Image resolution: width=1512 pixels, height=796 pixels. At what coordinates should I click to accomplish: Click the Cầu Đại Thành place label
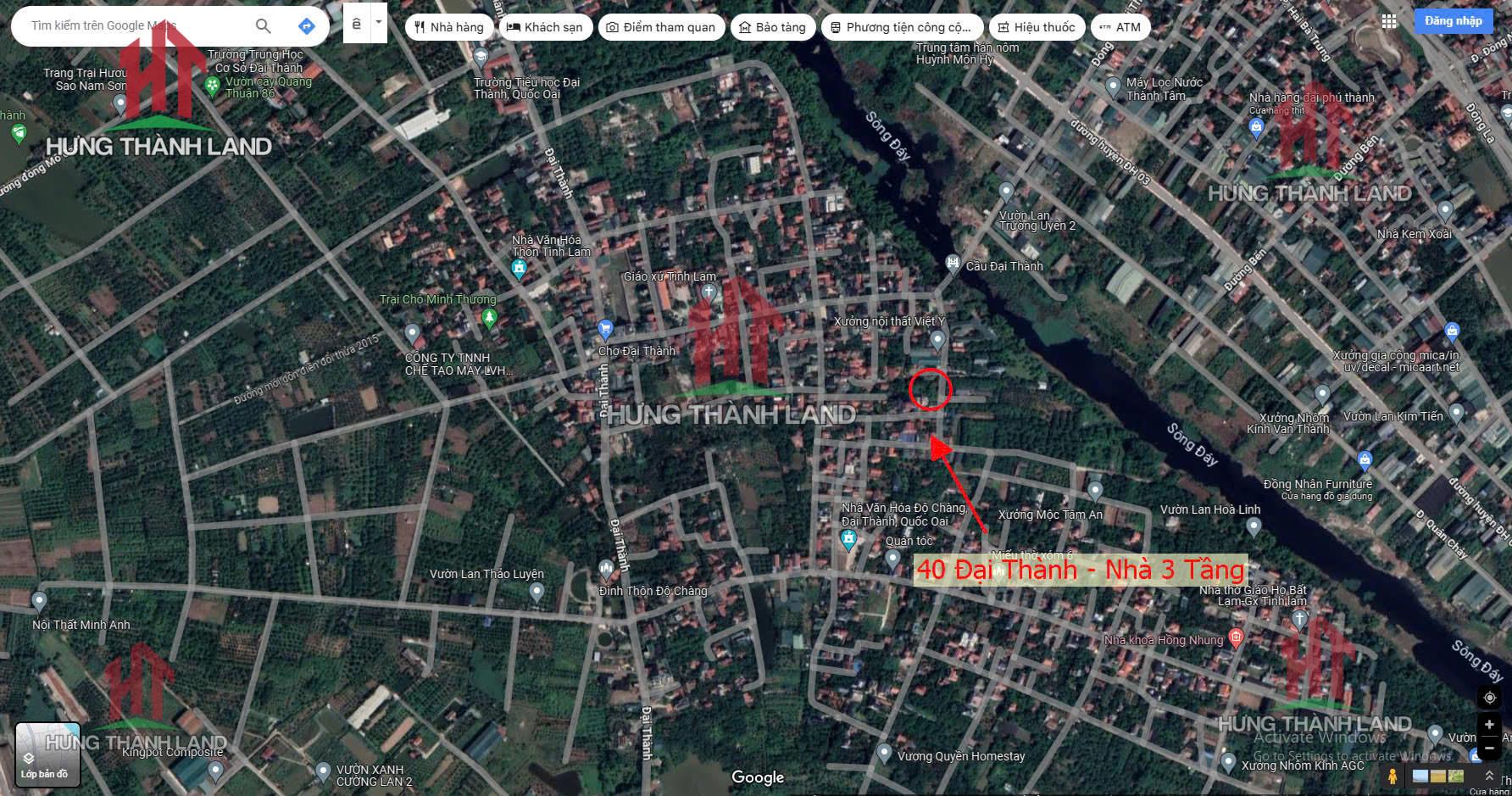pos(1003,266)
